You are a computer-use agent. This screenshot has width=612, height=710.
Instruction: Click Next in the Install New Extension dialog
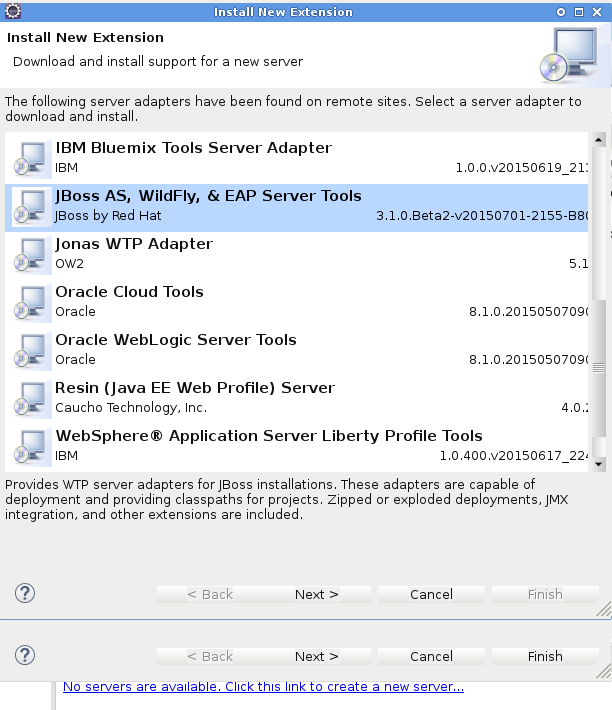(316, 595)
